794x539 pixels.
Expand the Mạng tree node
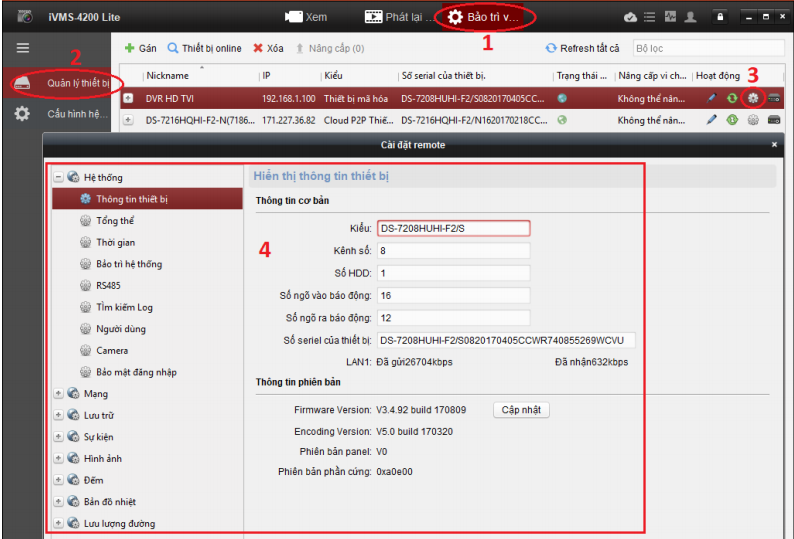point(58,394)
